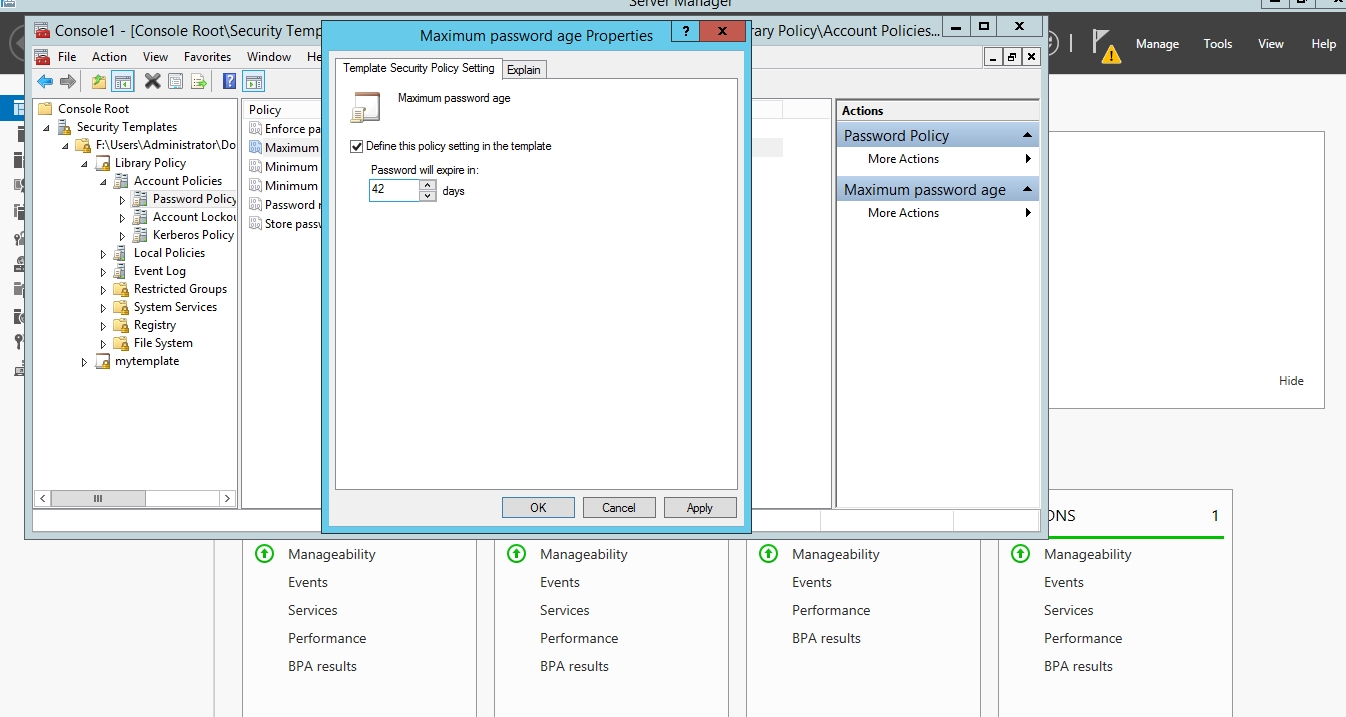Click the Delete (X) toolbar icon
The width and height of the screenshot is (1346, 717).
[152, 82]
